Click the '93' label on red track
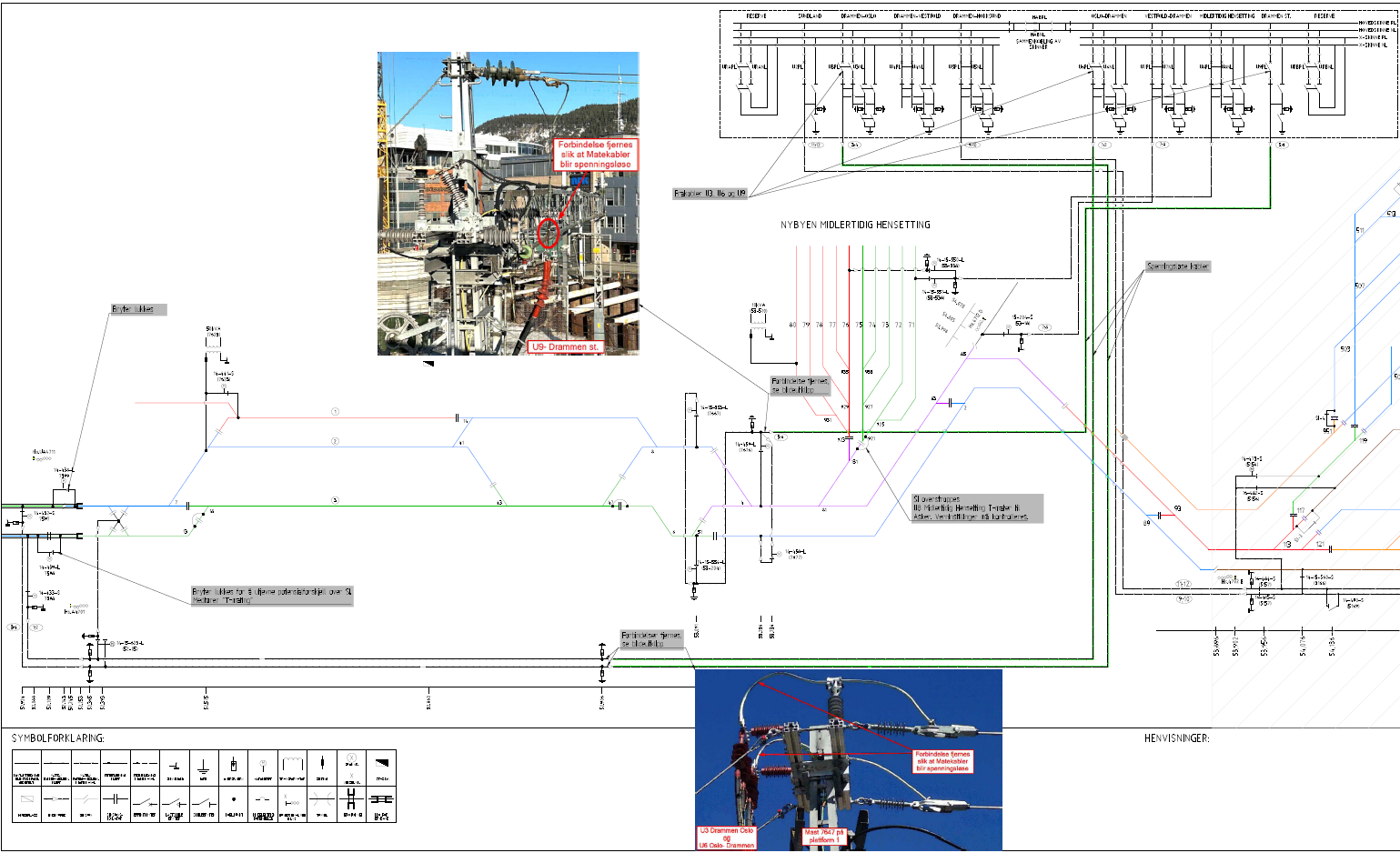Viewport: 1400px width, 863px height. [x=1177, y=508]
